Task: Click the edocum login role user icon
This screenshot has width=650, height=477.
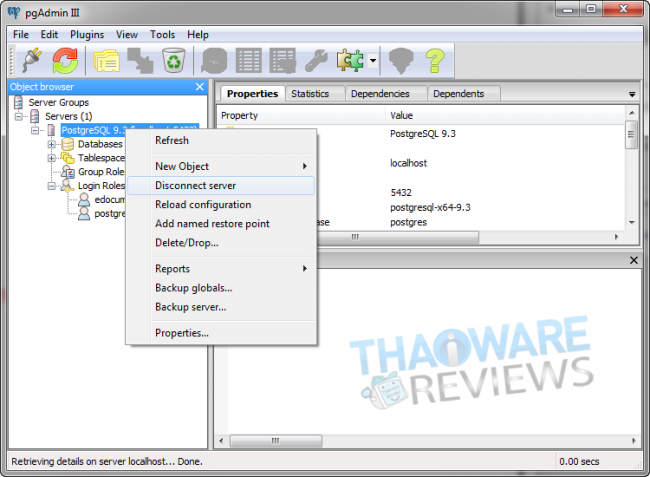Action: 84,200
